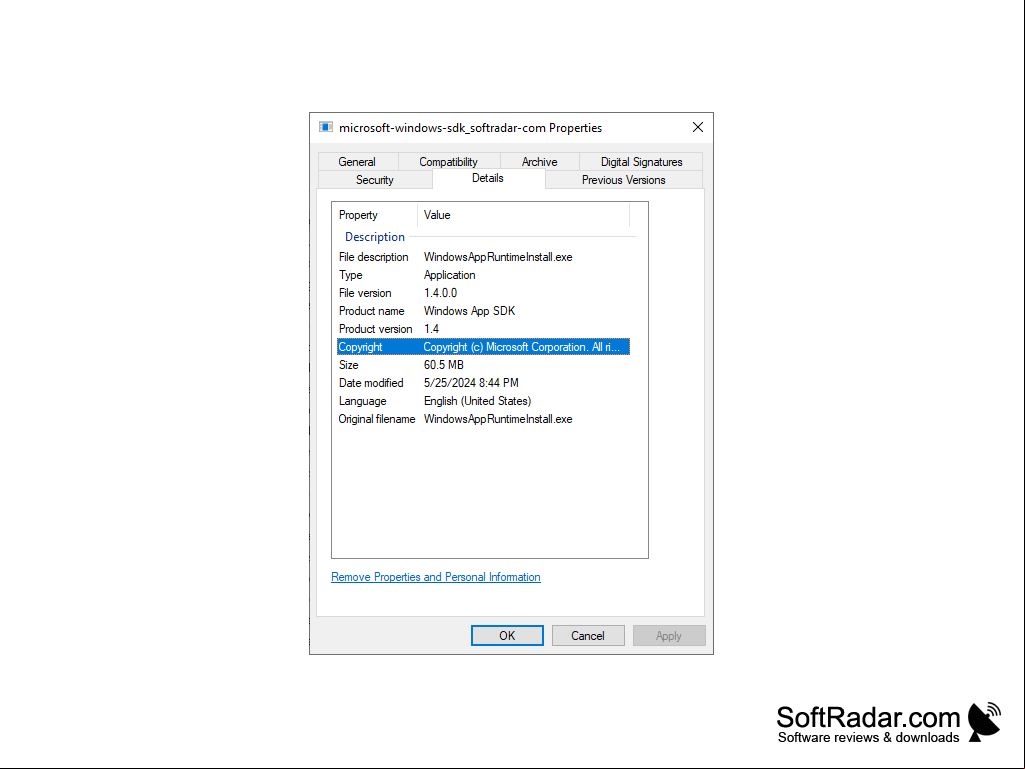Select the File description row
The image size is (1025, 769).
pos(483,257)
